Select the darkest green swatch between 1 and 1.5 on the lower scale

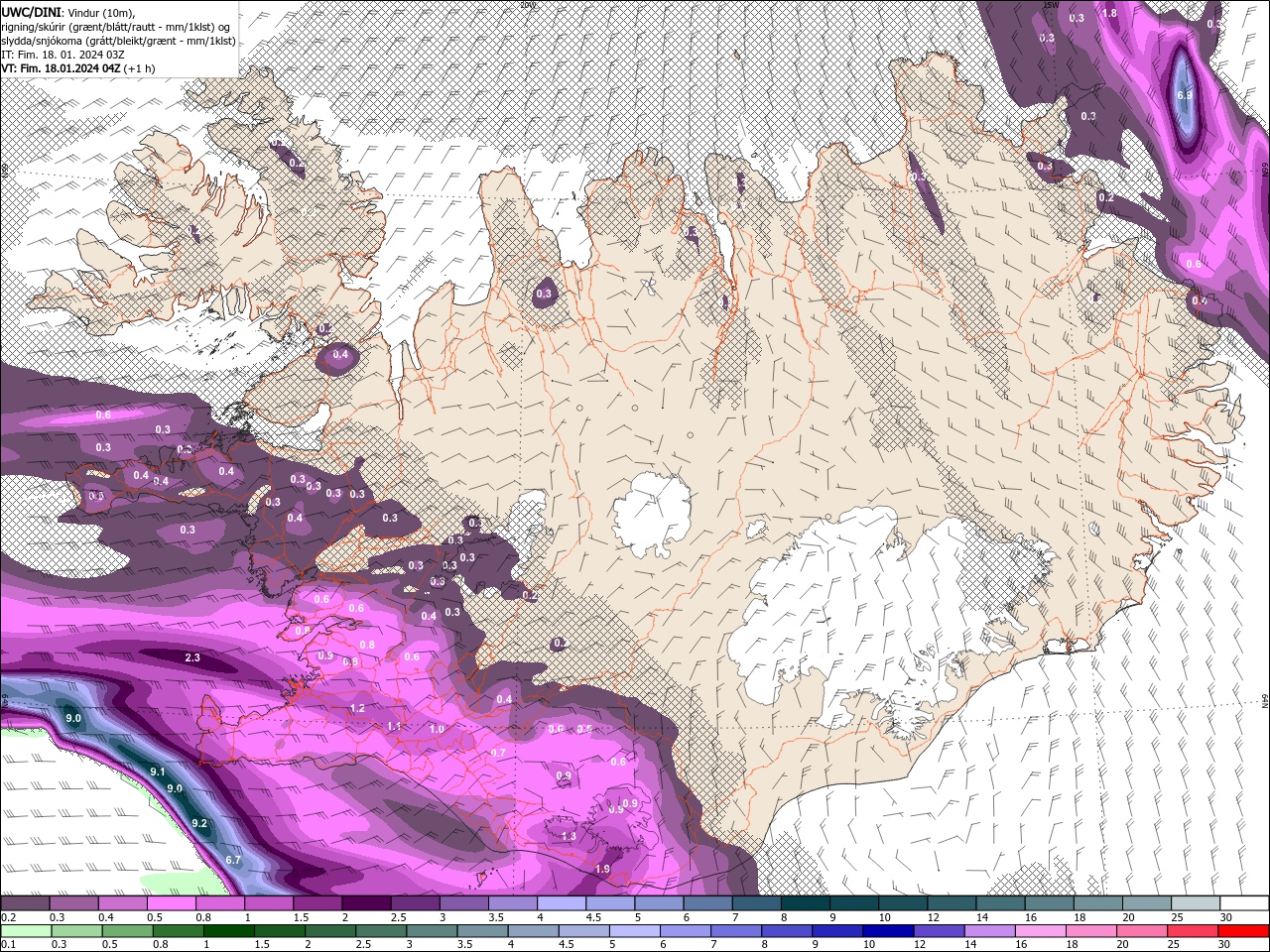228,931
